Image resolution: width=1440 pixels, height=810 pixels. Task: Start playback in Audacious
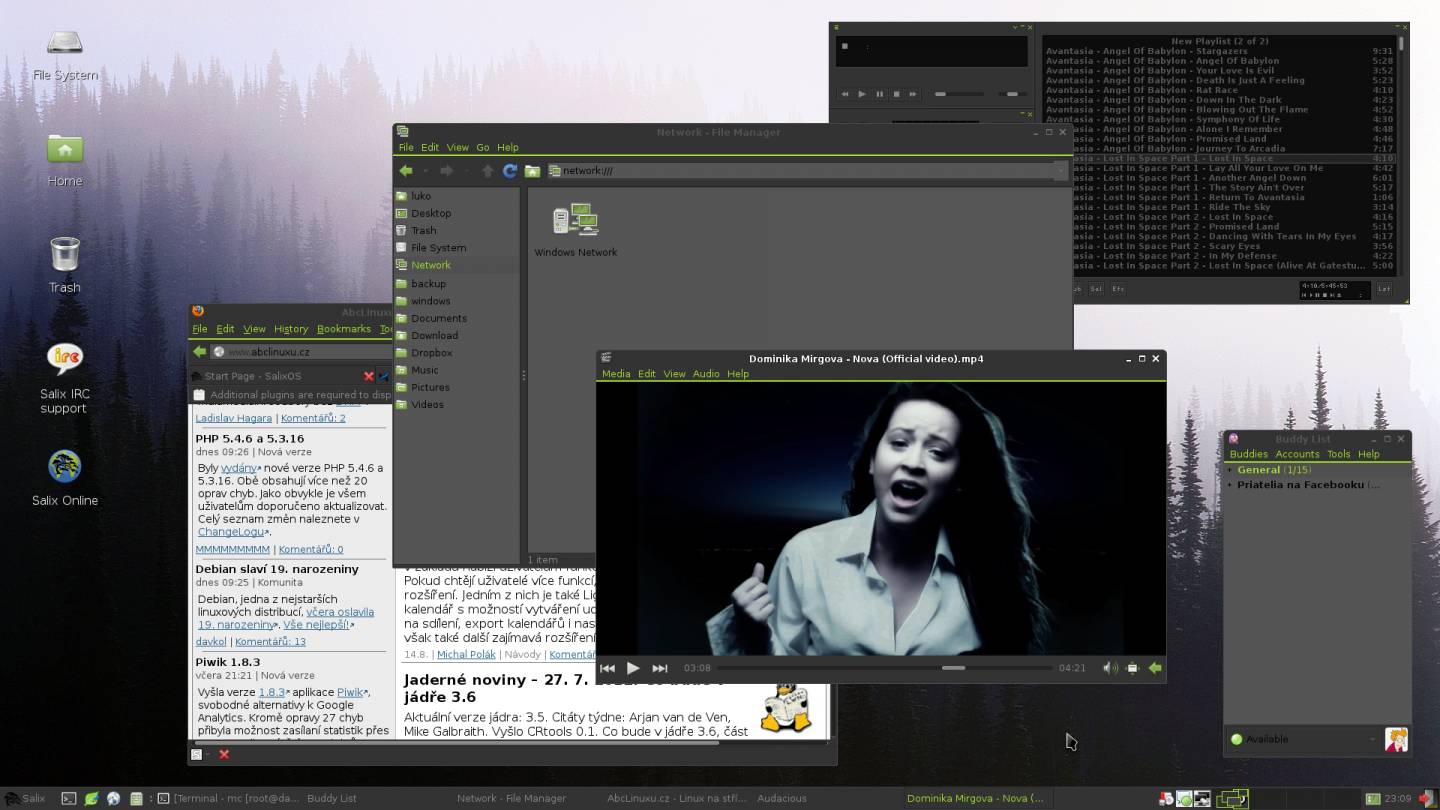tap(862, 94)
